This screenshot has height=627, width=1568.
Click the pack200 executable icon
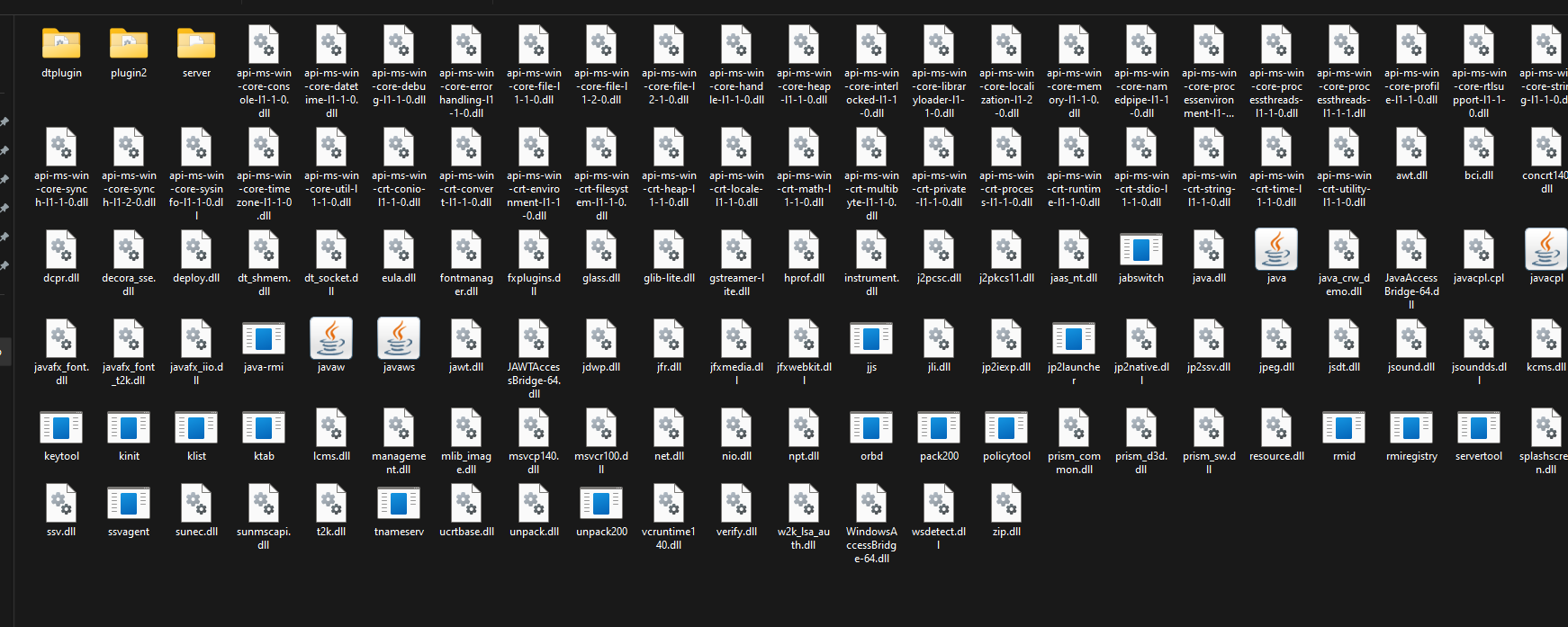[x=939, y=427]
